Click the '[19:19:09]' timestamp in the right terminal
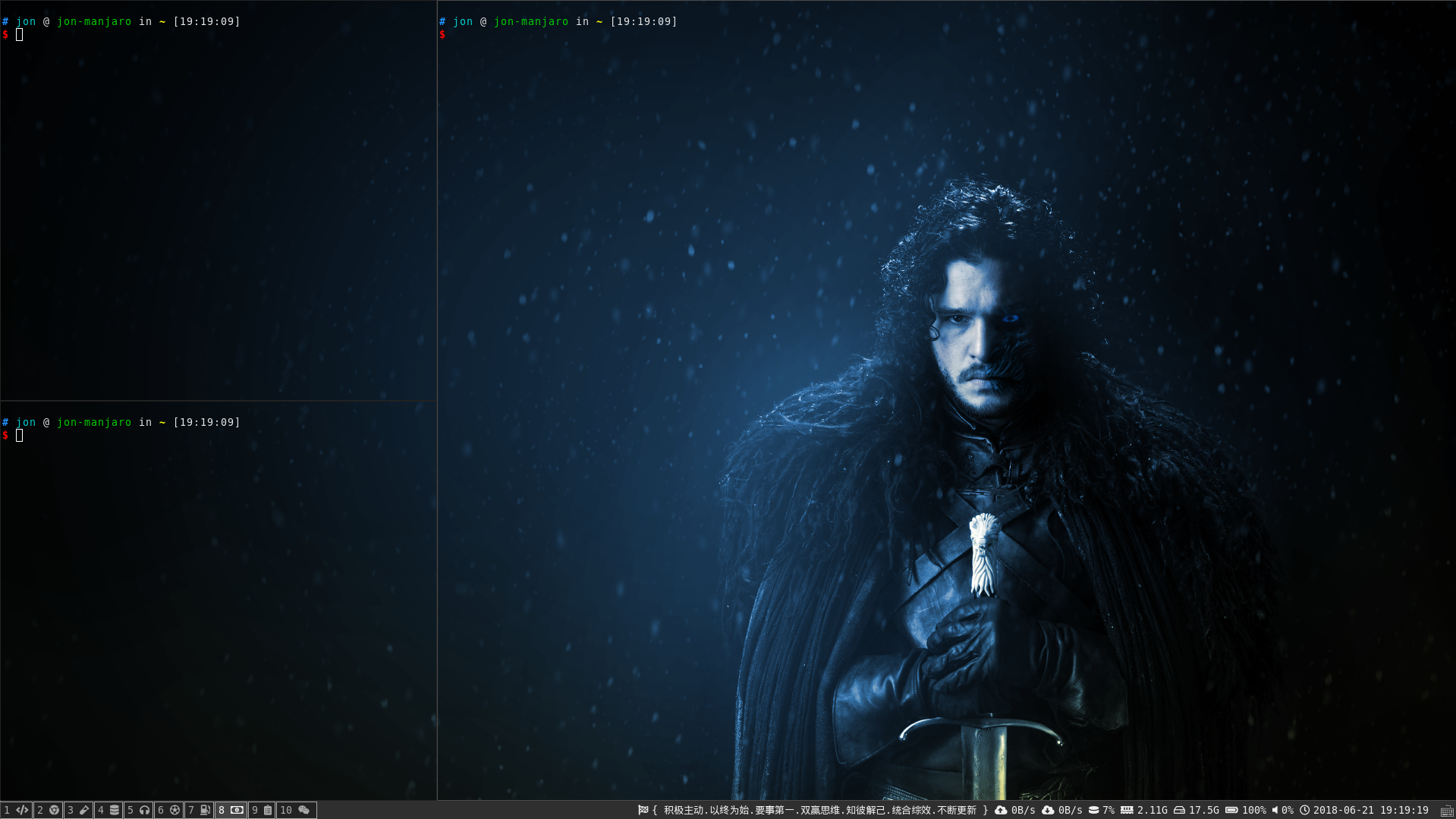The height and width of the screenshot is (819, 1456). 643,21
